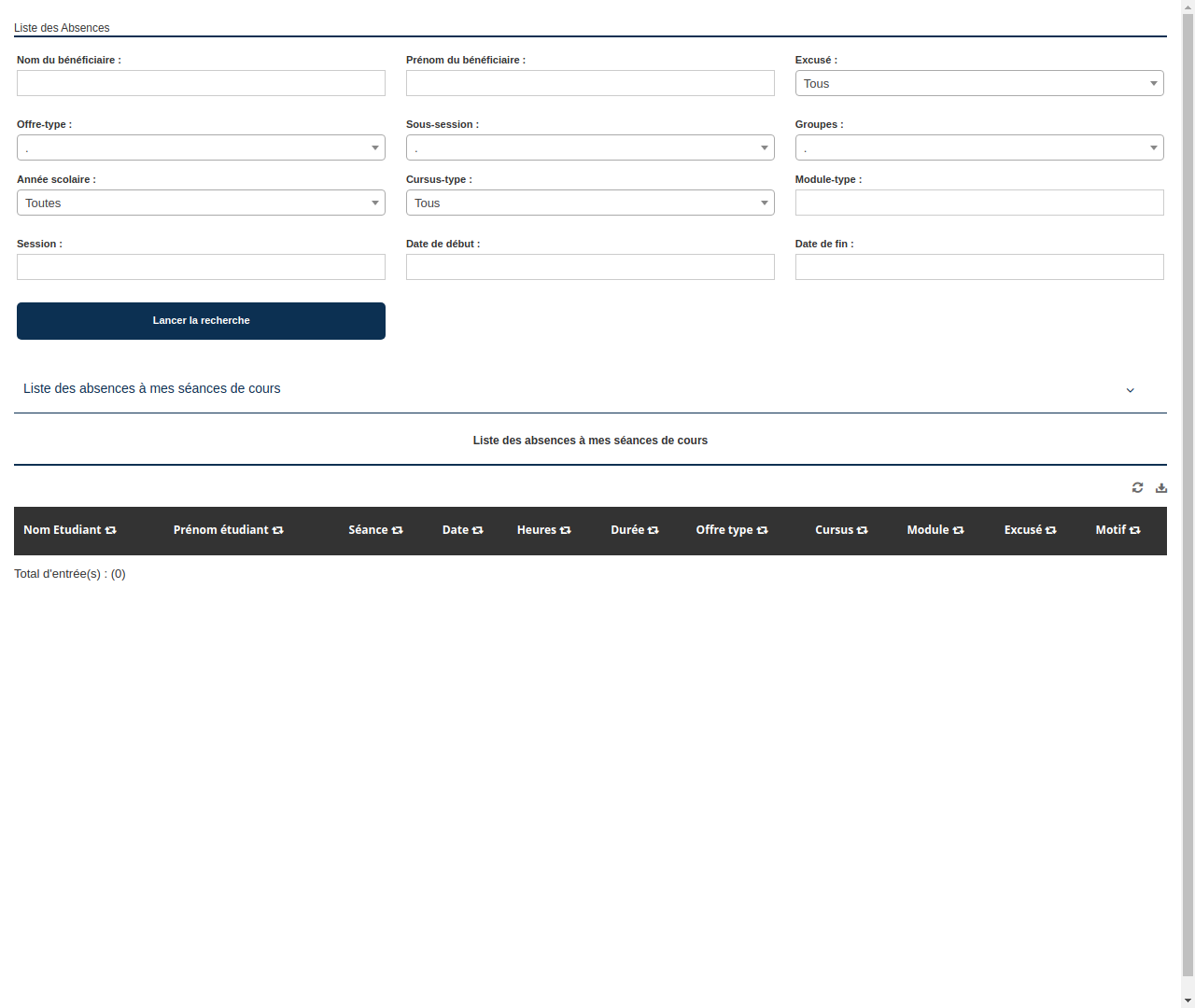Screen dimensions: 1195x1008
Task: Click the Date de début field
Action: pos(590,267)
